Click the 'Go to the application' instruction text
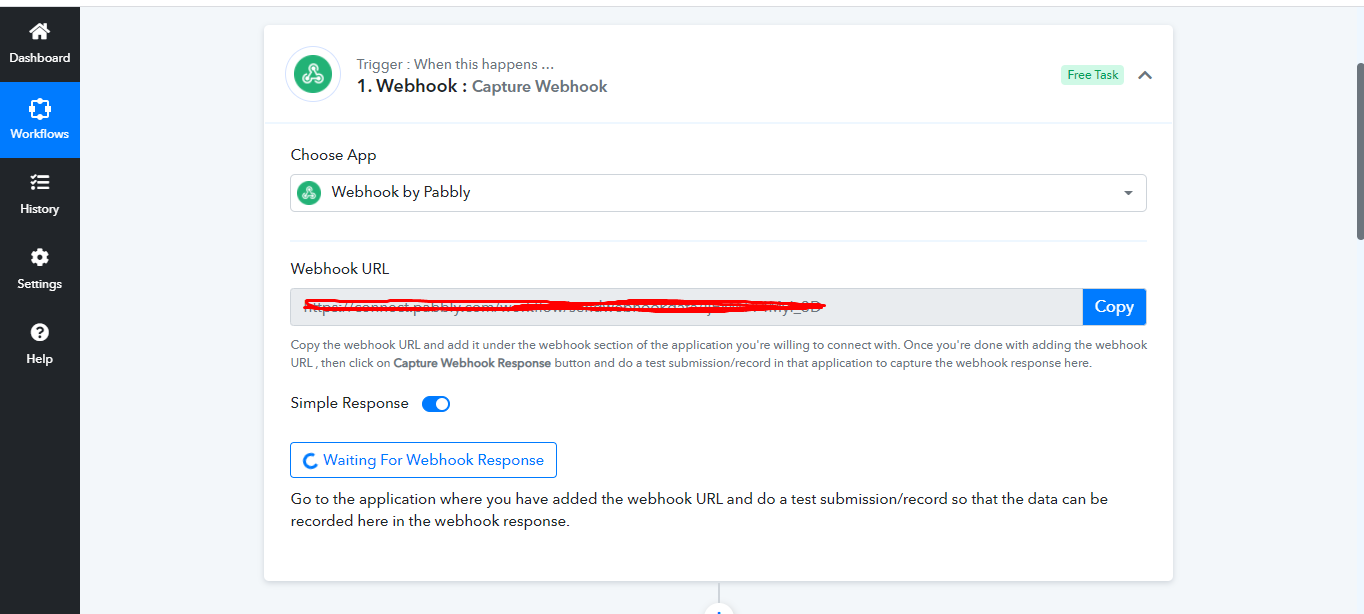The height and width of the screenshot is (614, 1364). (699, 509)
